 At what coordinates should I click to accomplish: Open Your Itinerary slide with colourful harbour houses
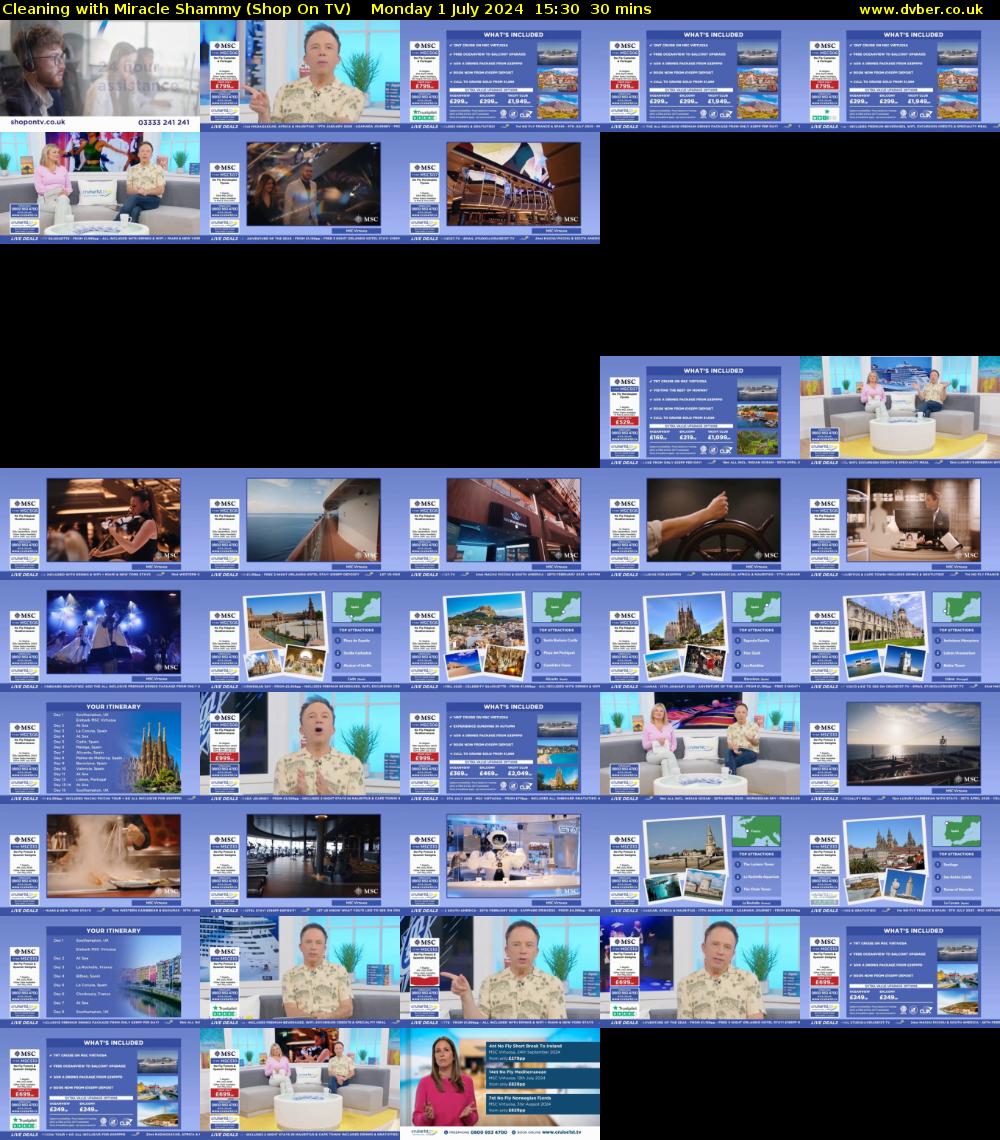[100, 971]
